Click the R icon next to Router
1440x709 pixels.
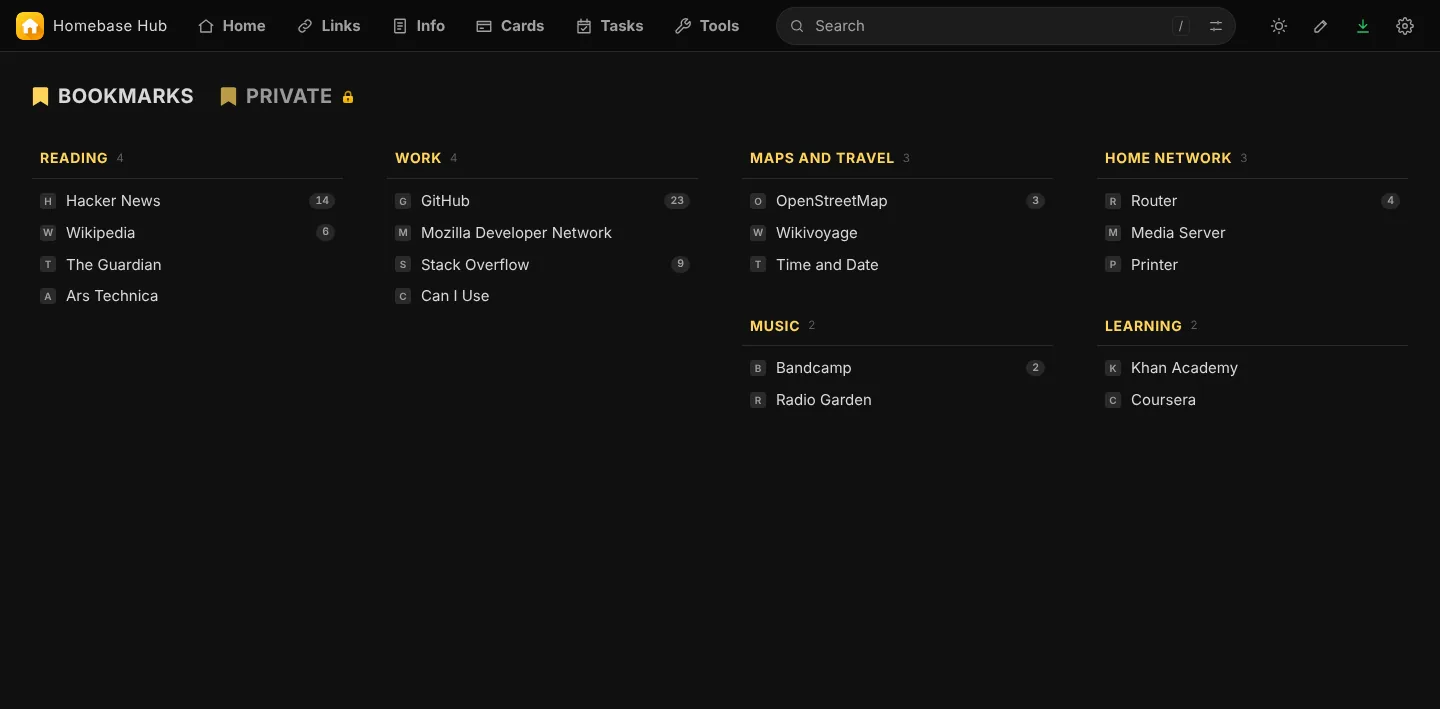point(1113,201)
